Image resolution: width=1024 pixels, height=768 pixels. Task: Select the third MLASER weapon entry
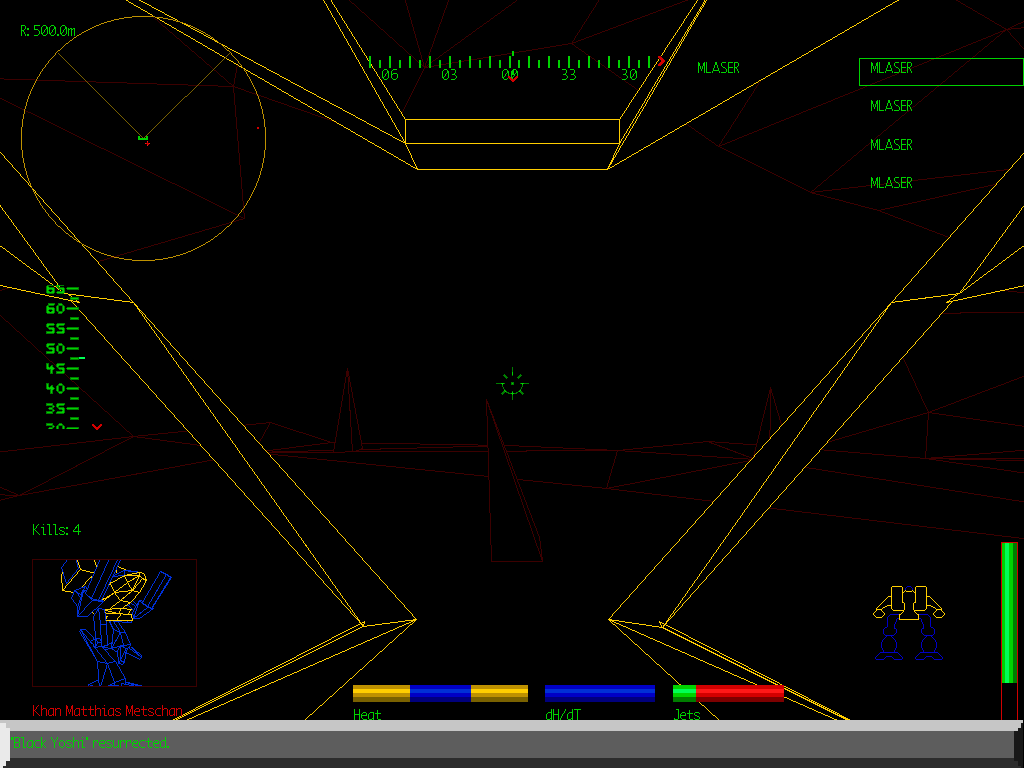pos(891,144)
